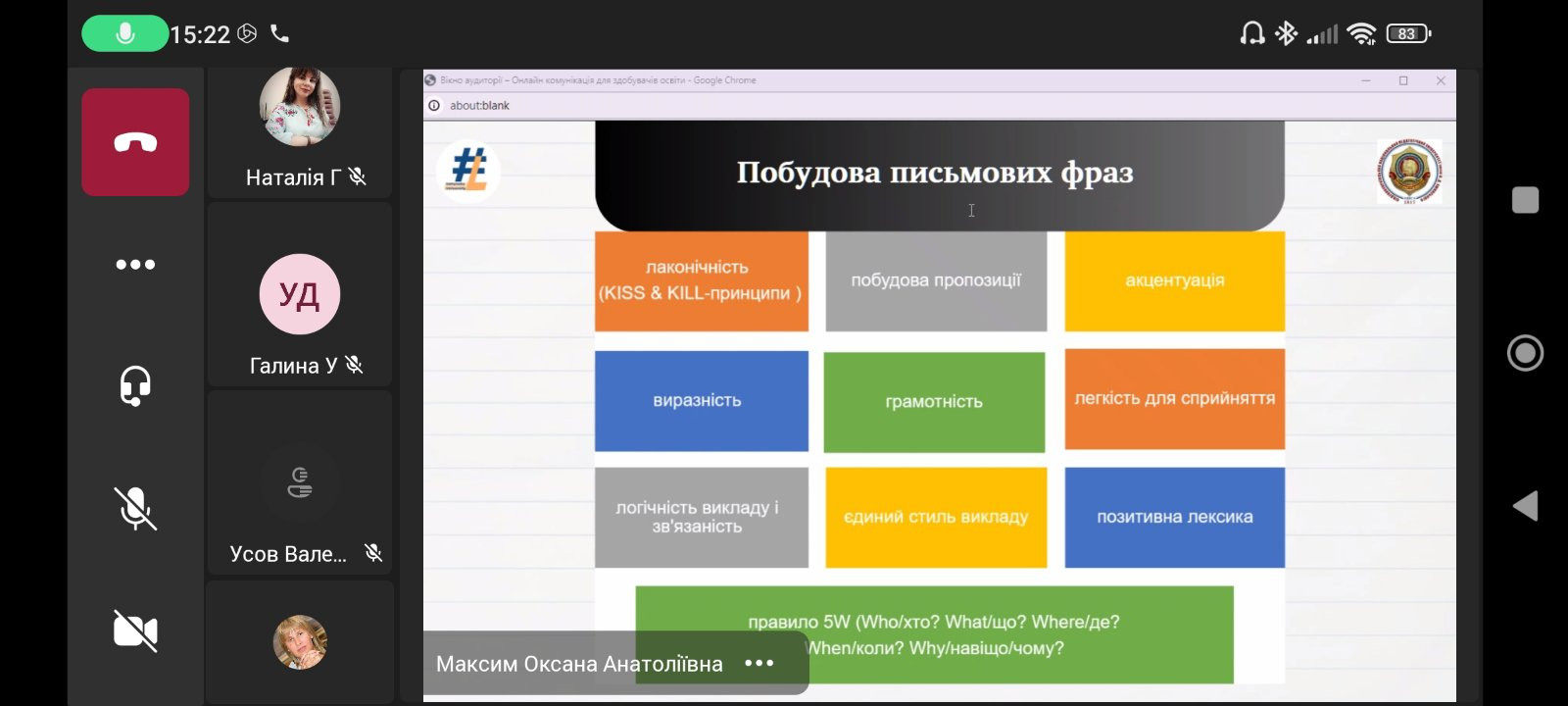Open Наталія Г participant tile
The height and width of the screenshot is (706, 1568).
coord(300,132)
